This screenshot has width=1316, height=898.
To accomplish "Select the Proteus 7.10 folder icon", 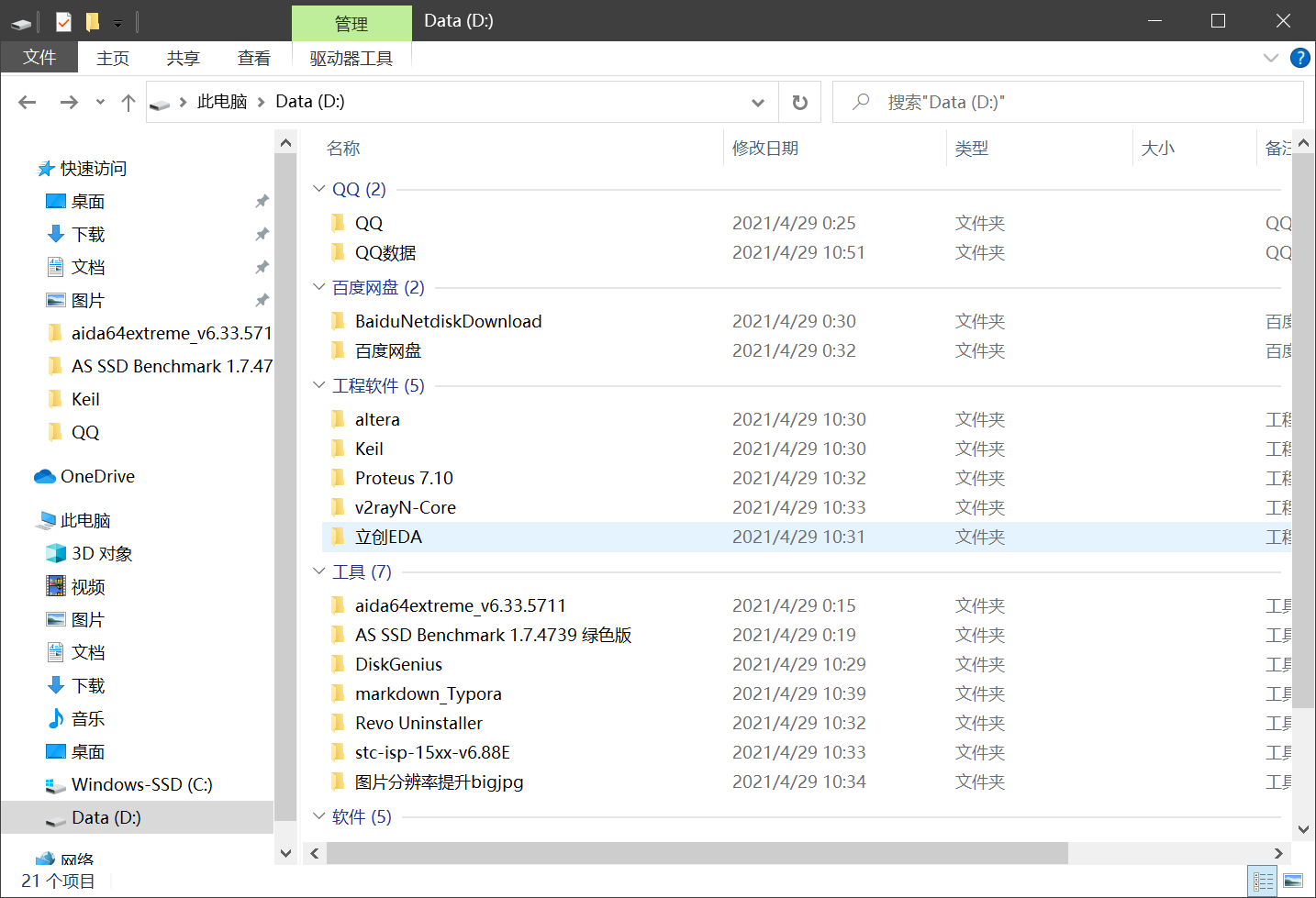I will pos(338,478).
